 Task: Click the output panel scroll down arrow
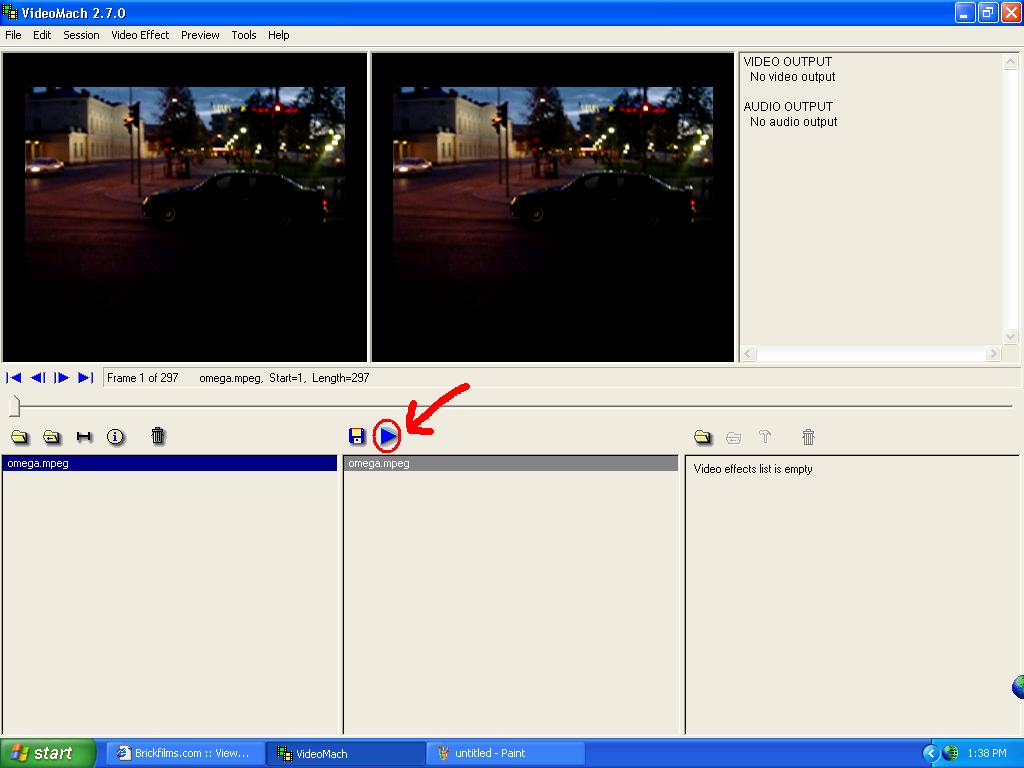(x=1010, y=337)
